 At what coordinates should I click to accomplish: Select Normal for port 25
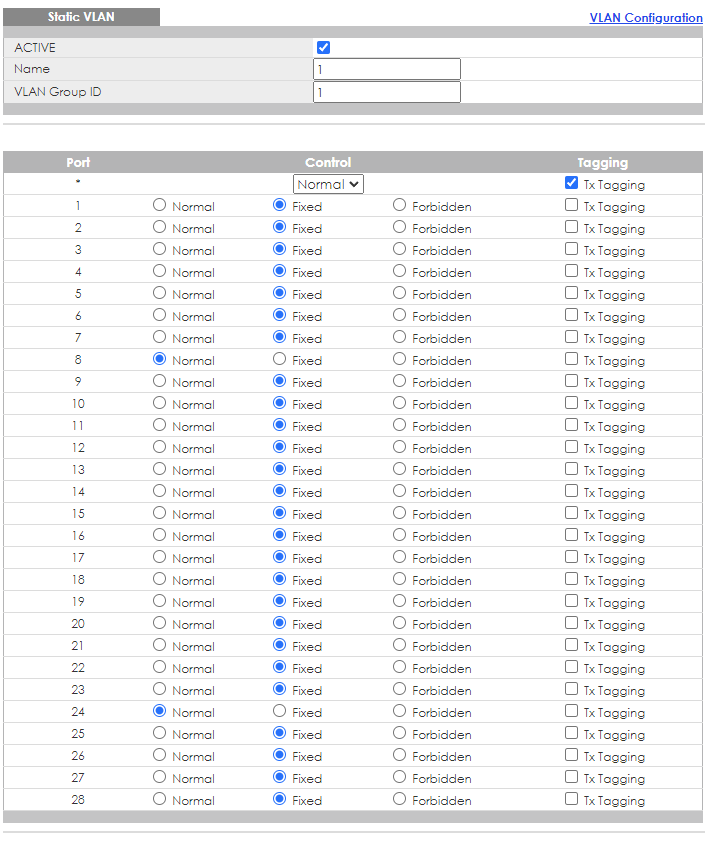tap(159, 733)
